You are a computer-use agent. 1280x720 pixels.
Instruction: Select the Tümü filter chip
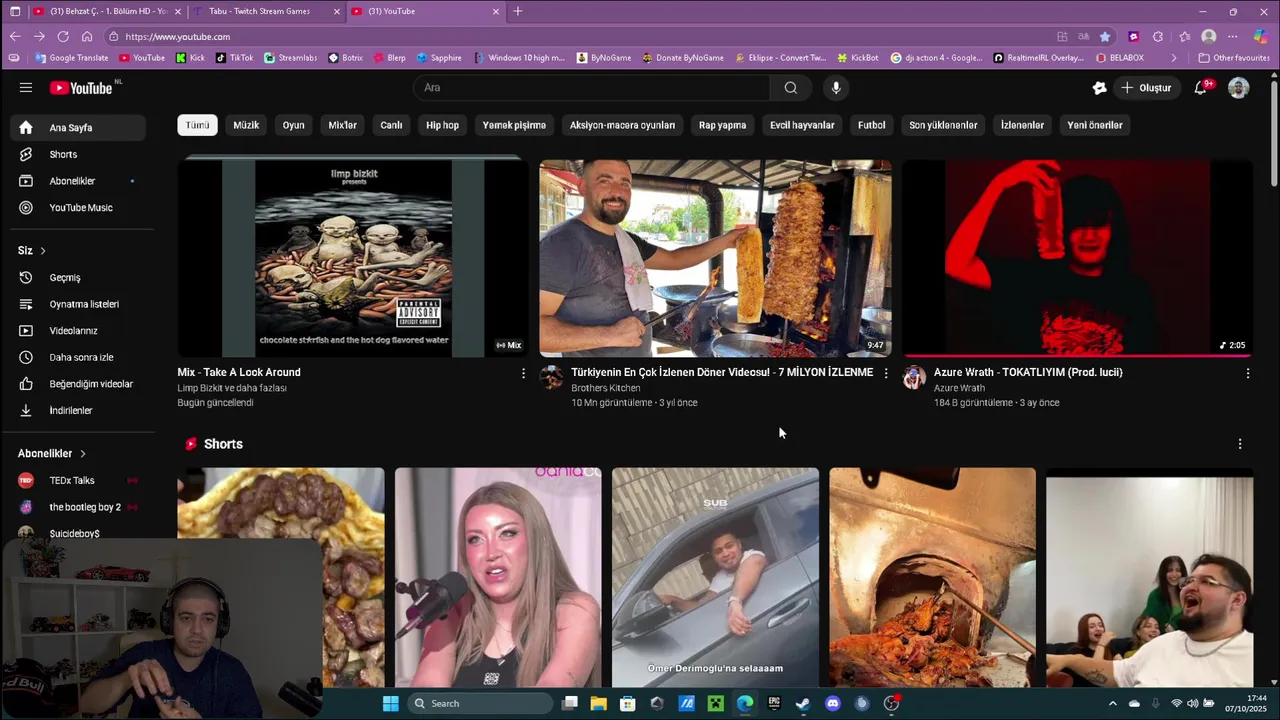point(197,125)
